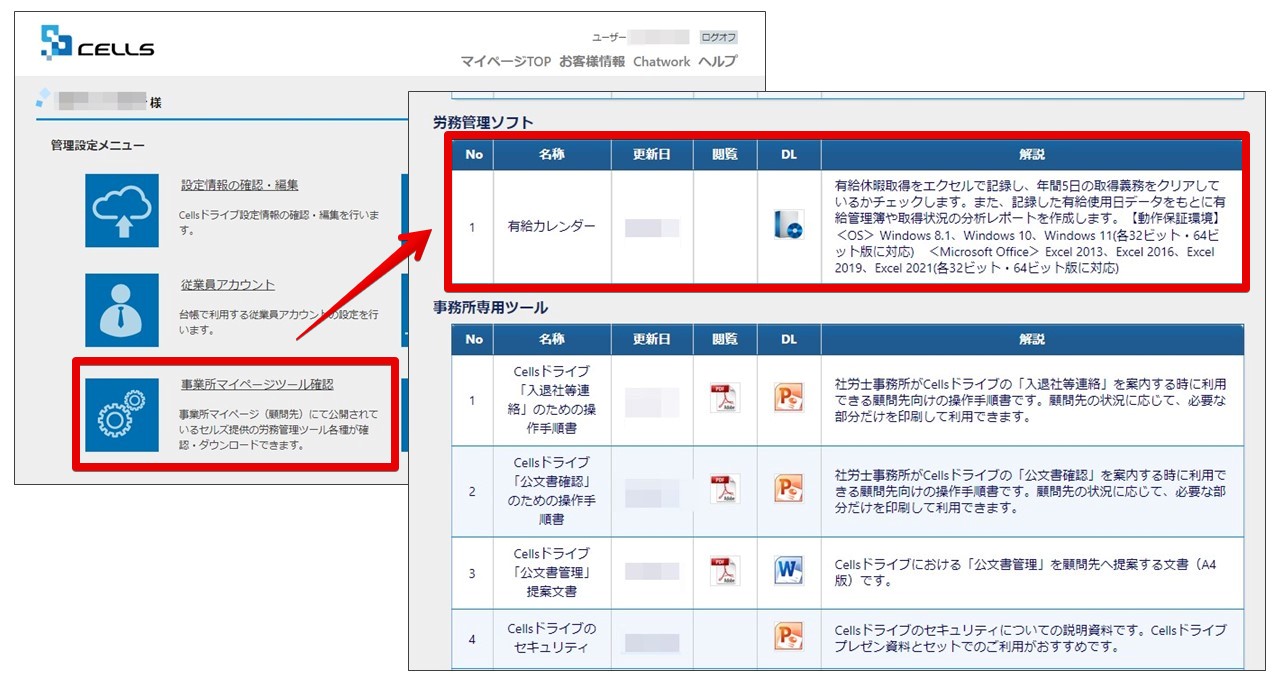The height and width of the screenshot is (681, 1278).
Task: Click the 有給カレンダー description text
Action: tap(1028, 227)
